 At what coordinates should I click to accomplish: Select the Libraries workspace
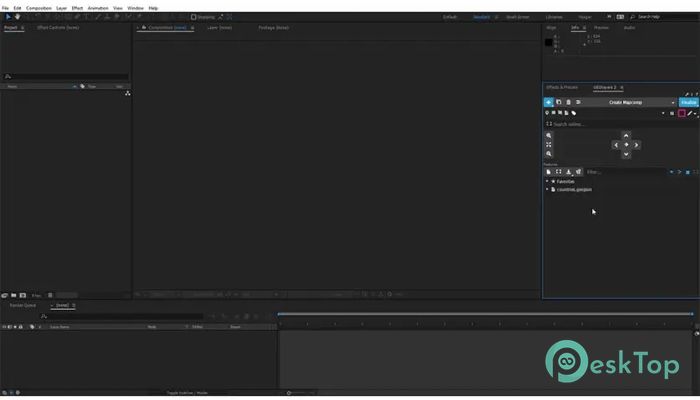coord(554,17)
